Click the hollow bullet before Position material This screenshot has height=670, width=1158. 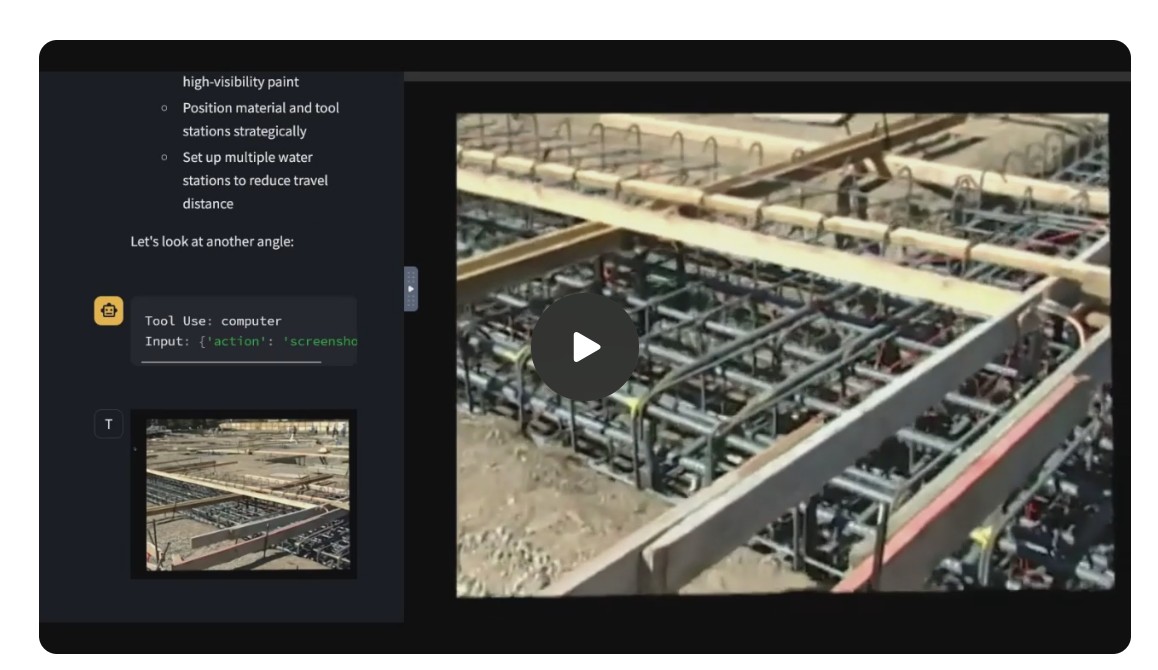point(164,108)
